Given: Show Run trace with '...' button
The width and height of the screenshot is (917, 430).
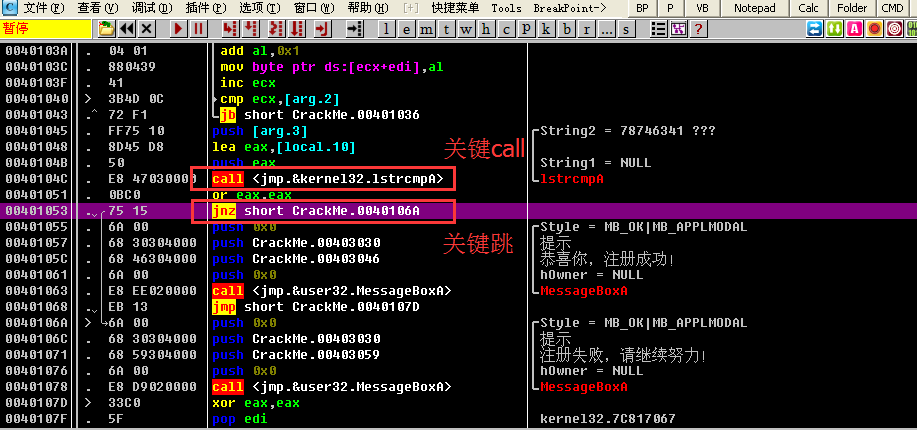Looking at the screenshot, I should click(606, 29).
